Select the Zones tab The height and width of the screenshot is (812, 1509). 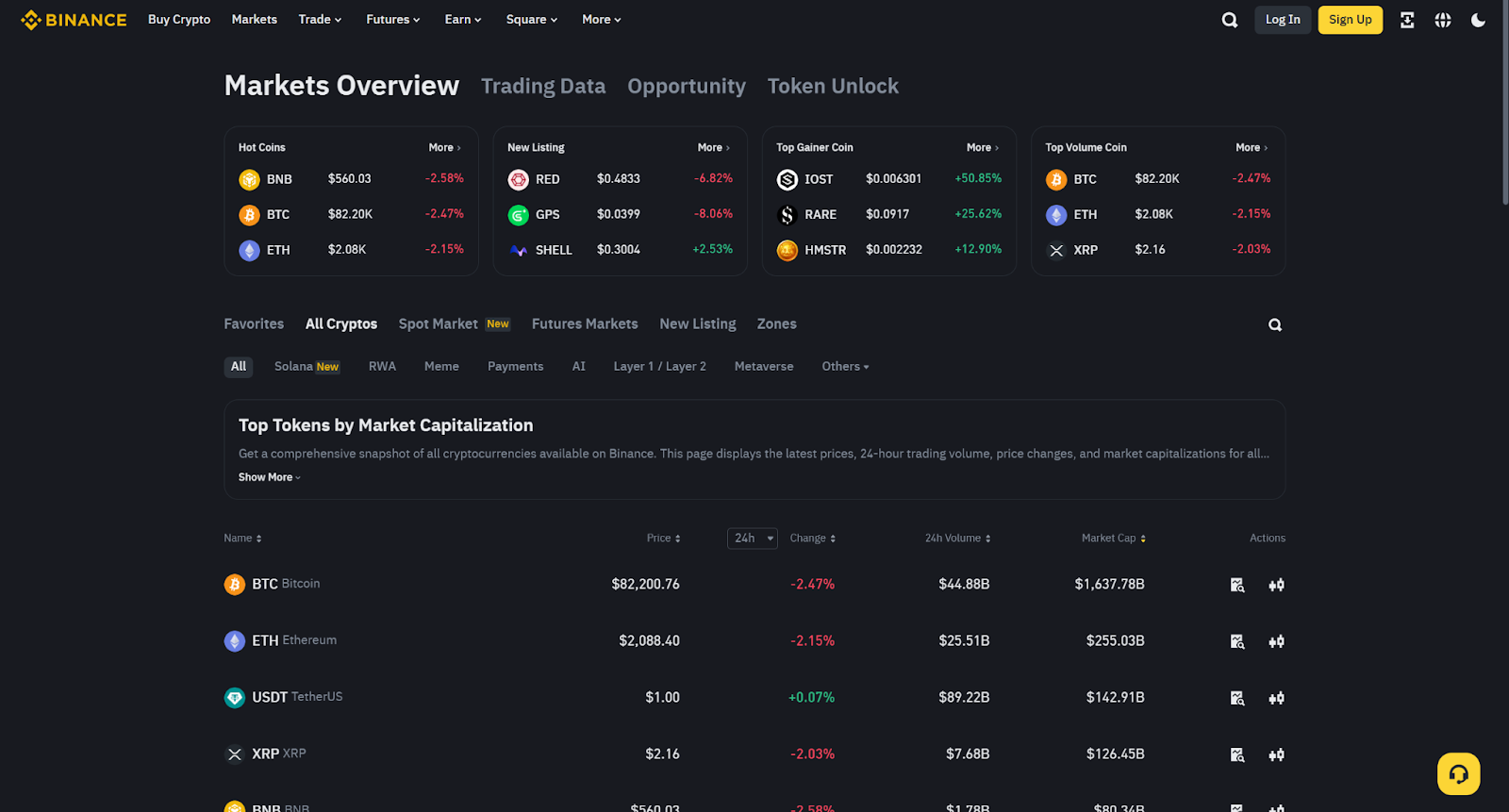777,323
